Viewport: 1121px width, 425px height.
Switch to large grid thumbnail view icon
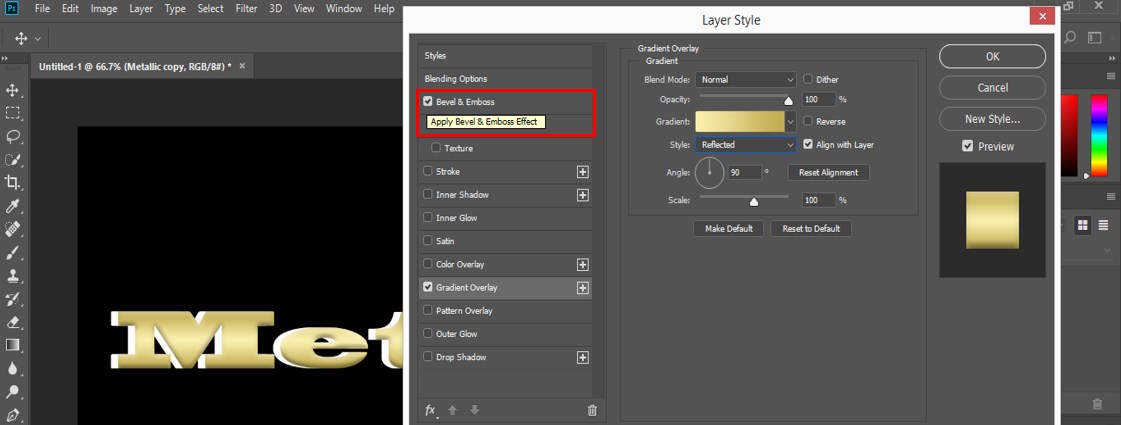1082,225
